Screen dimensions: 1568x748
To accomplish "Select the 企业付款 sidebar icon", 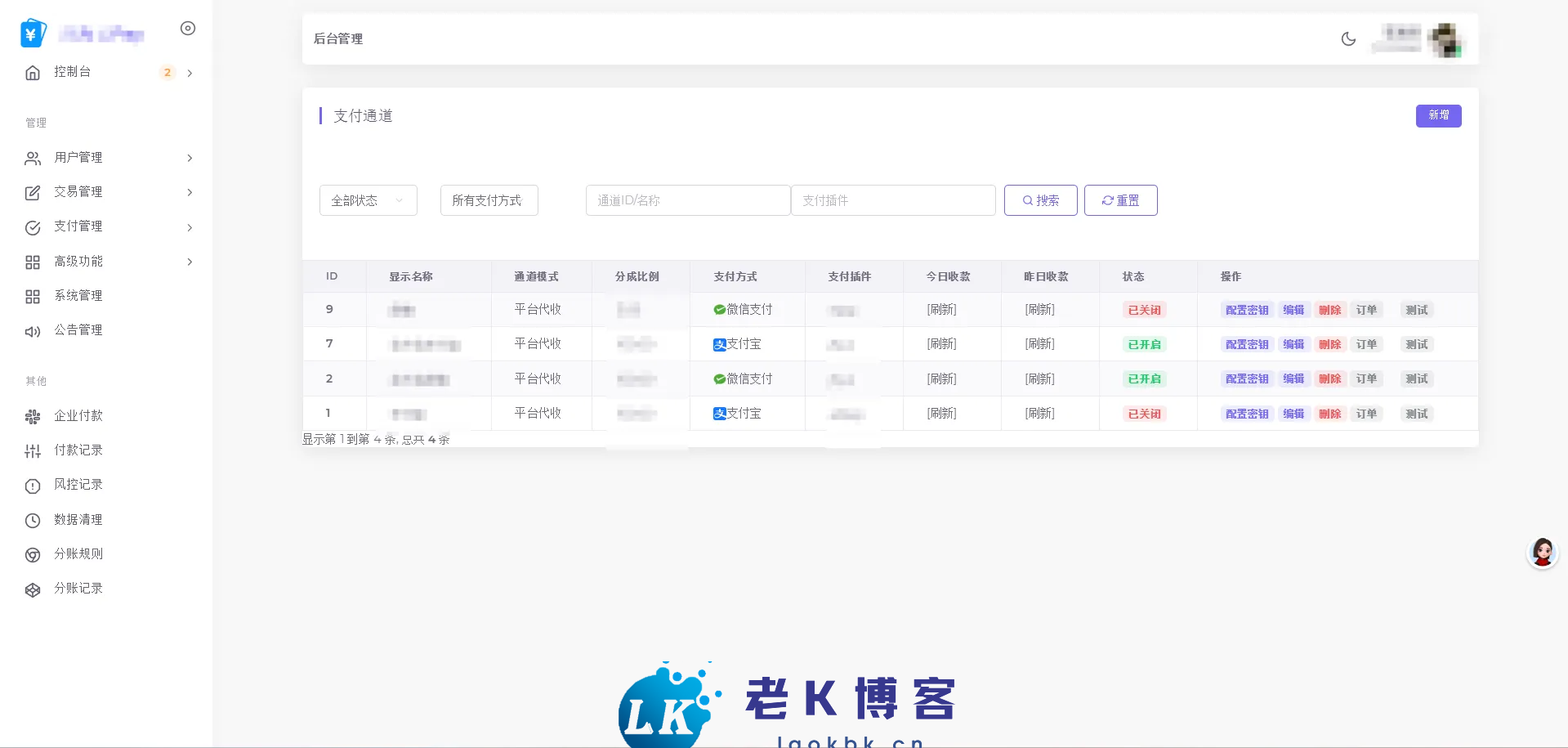I will [x=33, y=417].
